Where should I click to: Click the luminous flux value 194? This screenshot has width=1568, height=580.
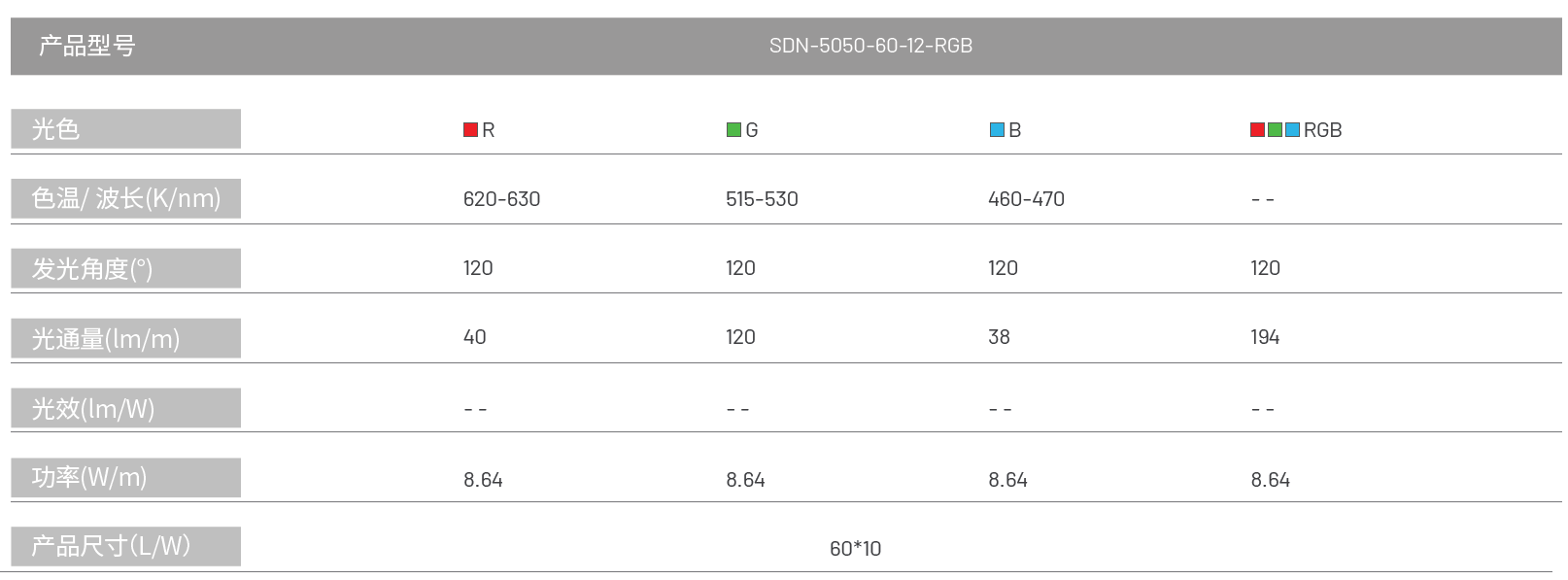(x=1265, y=337)
